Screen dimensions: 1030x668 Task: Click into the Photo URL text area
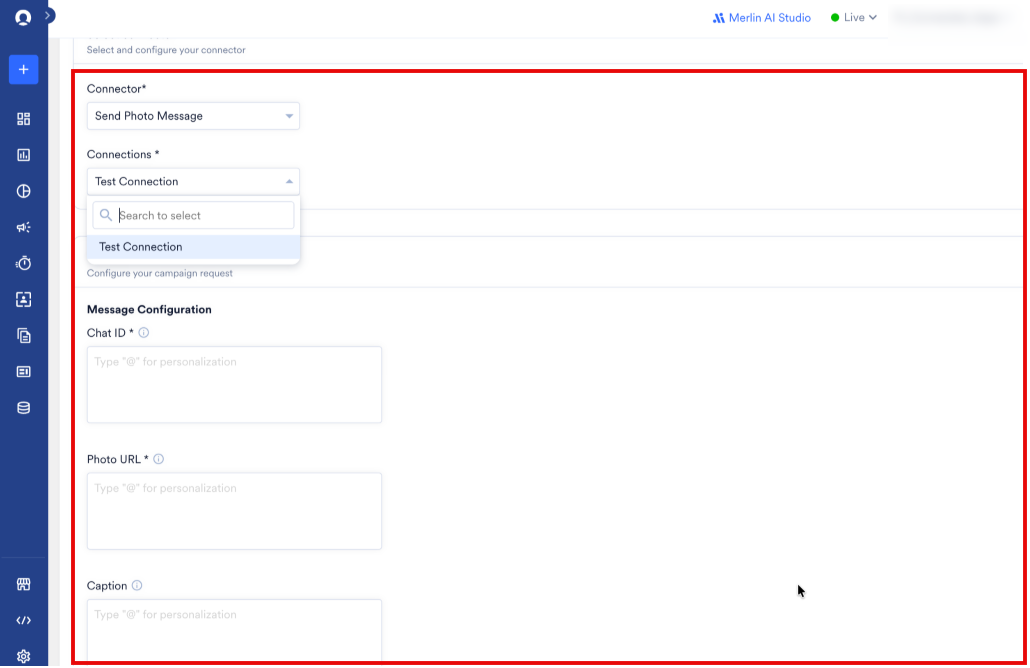click(235, 511)
